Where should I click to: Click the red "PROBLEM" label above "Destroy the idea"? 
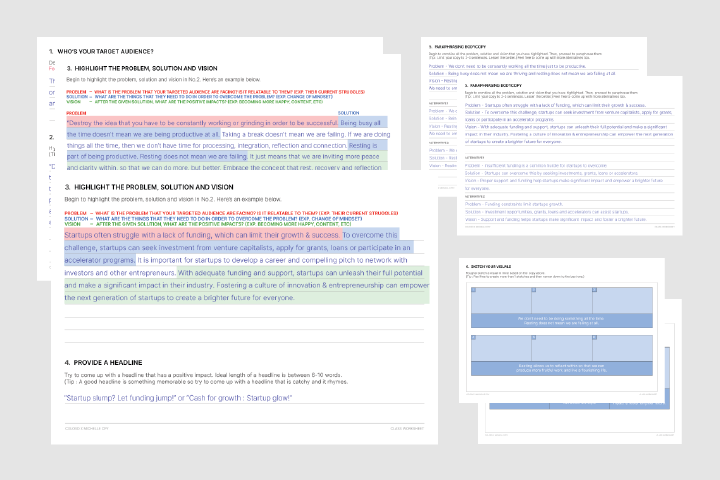point(76,113)
